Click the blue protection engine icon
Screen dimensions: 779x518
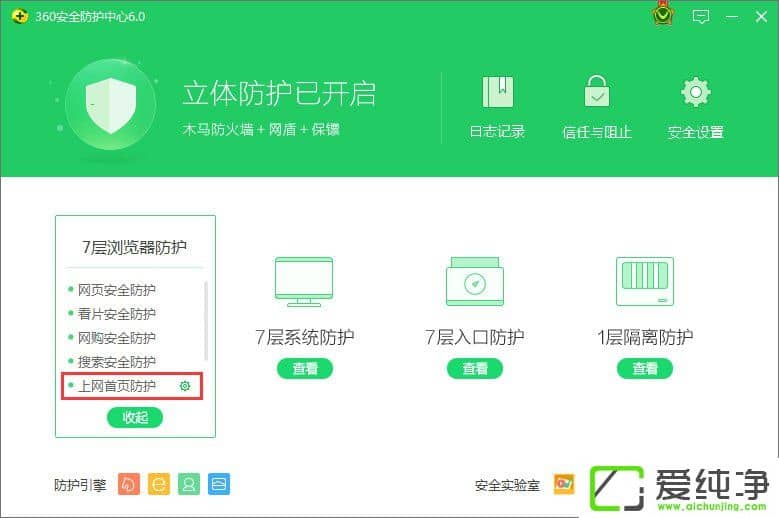pyautogui.click(x=219, y=484)
